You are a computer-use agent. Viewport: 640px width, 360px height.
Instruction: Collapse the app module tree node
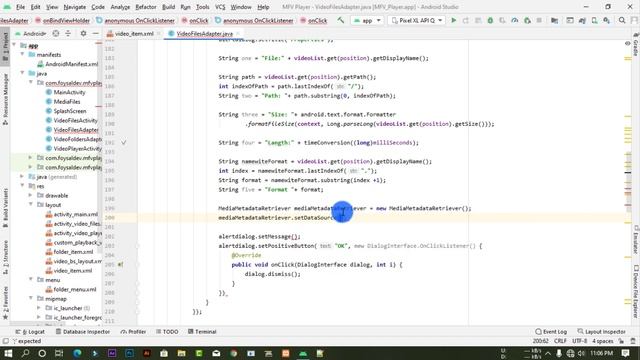click(14, 45)
